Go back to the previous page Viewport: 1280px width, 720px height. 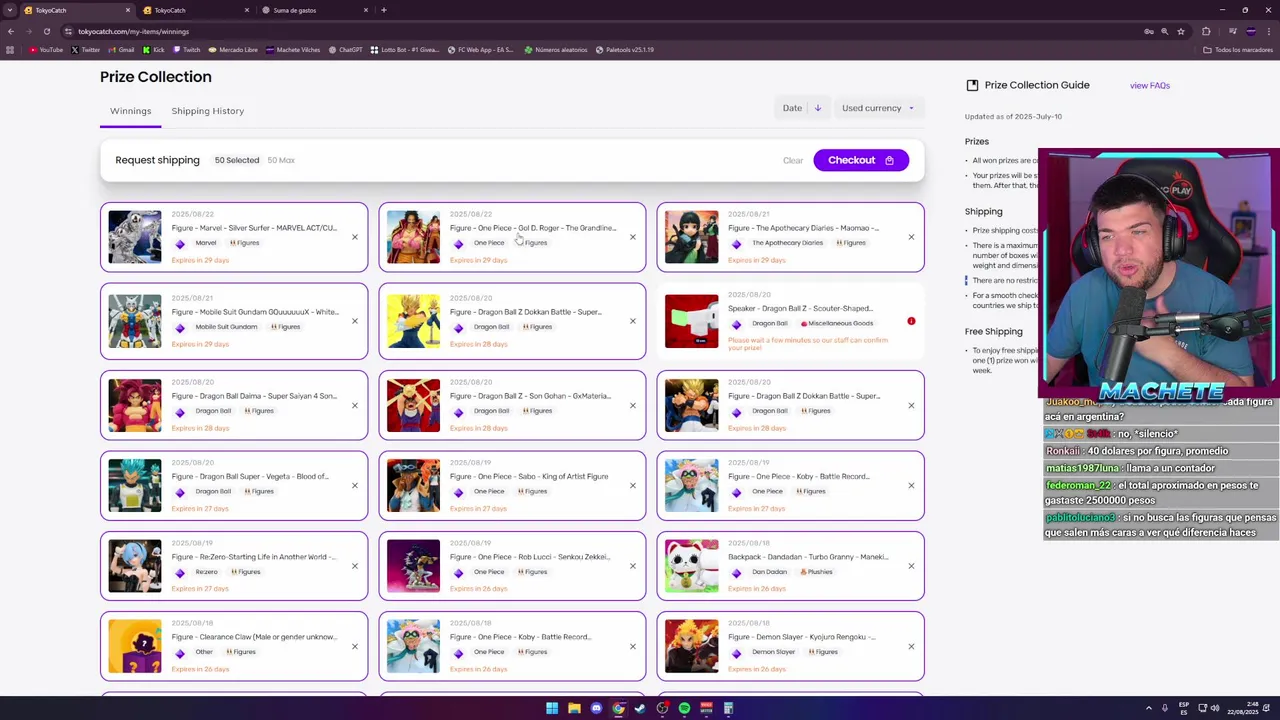[11, 31]
